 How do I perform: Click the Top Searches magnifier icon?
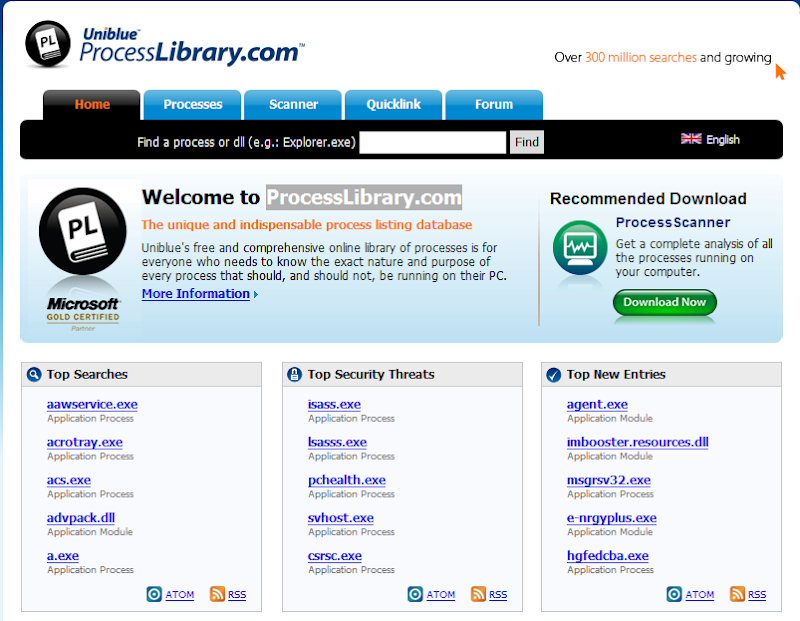point(34,375)
